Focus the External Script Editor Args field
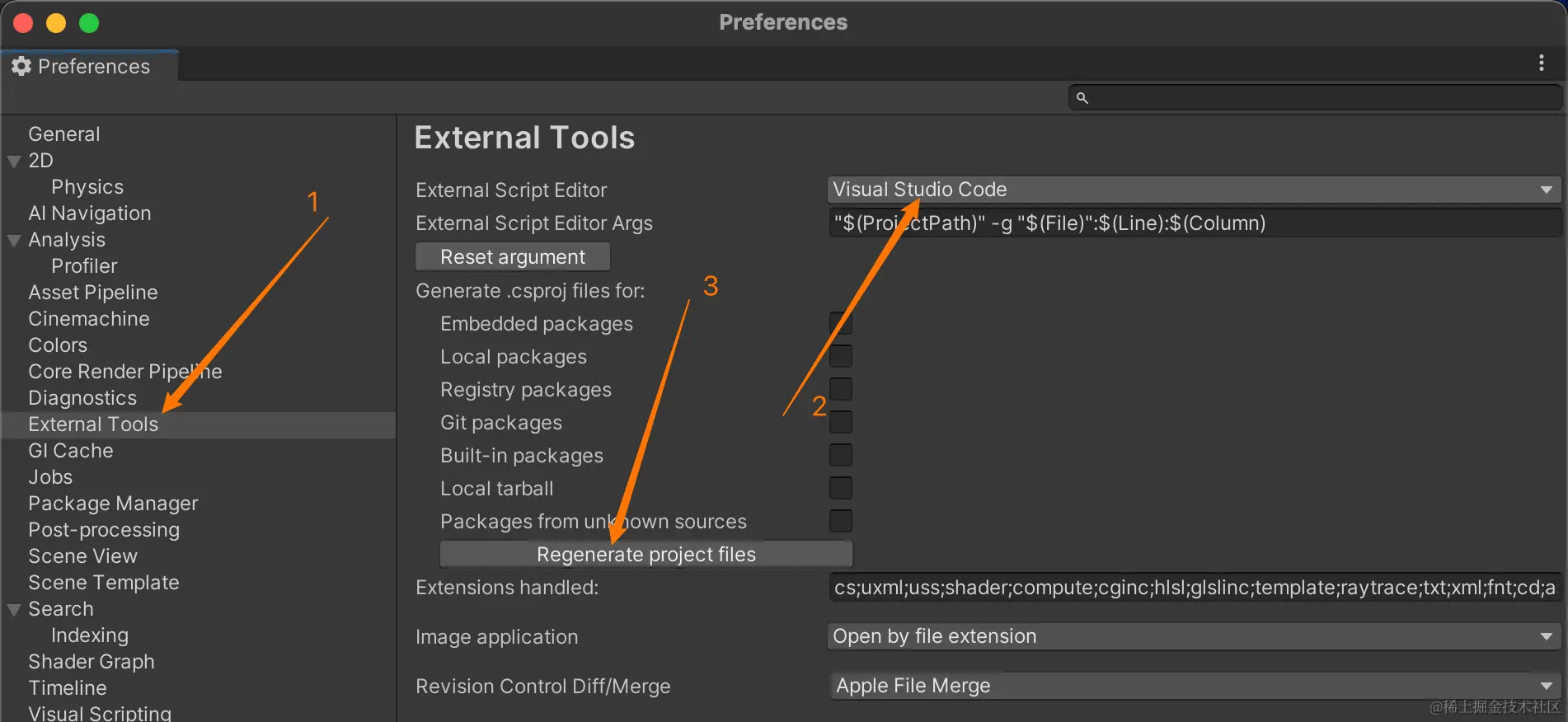1568x722 pixels. (x=1194, y=223)
